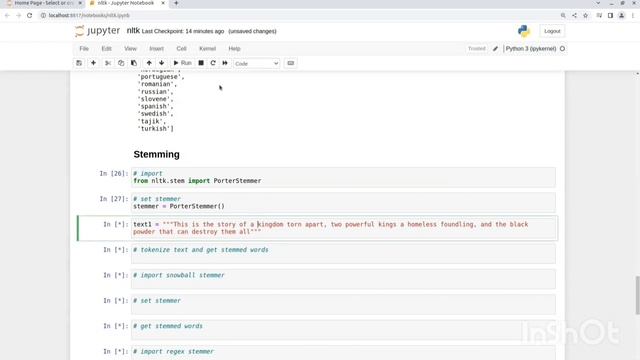The height and width of the screenshot is (360, 640).
Task: Click the page vertical scrollbar thumb
Action: pos(637,295)
